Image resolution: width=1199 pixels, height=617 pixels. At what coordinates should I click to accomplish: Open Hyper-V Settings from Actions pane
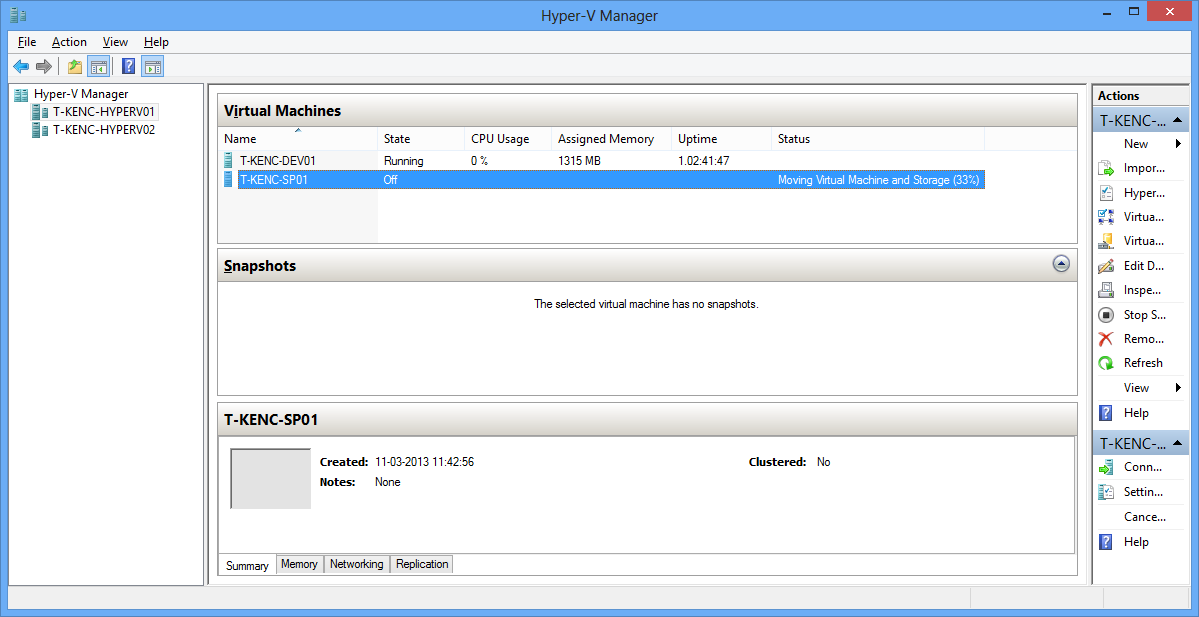(1141, 192)
